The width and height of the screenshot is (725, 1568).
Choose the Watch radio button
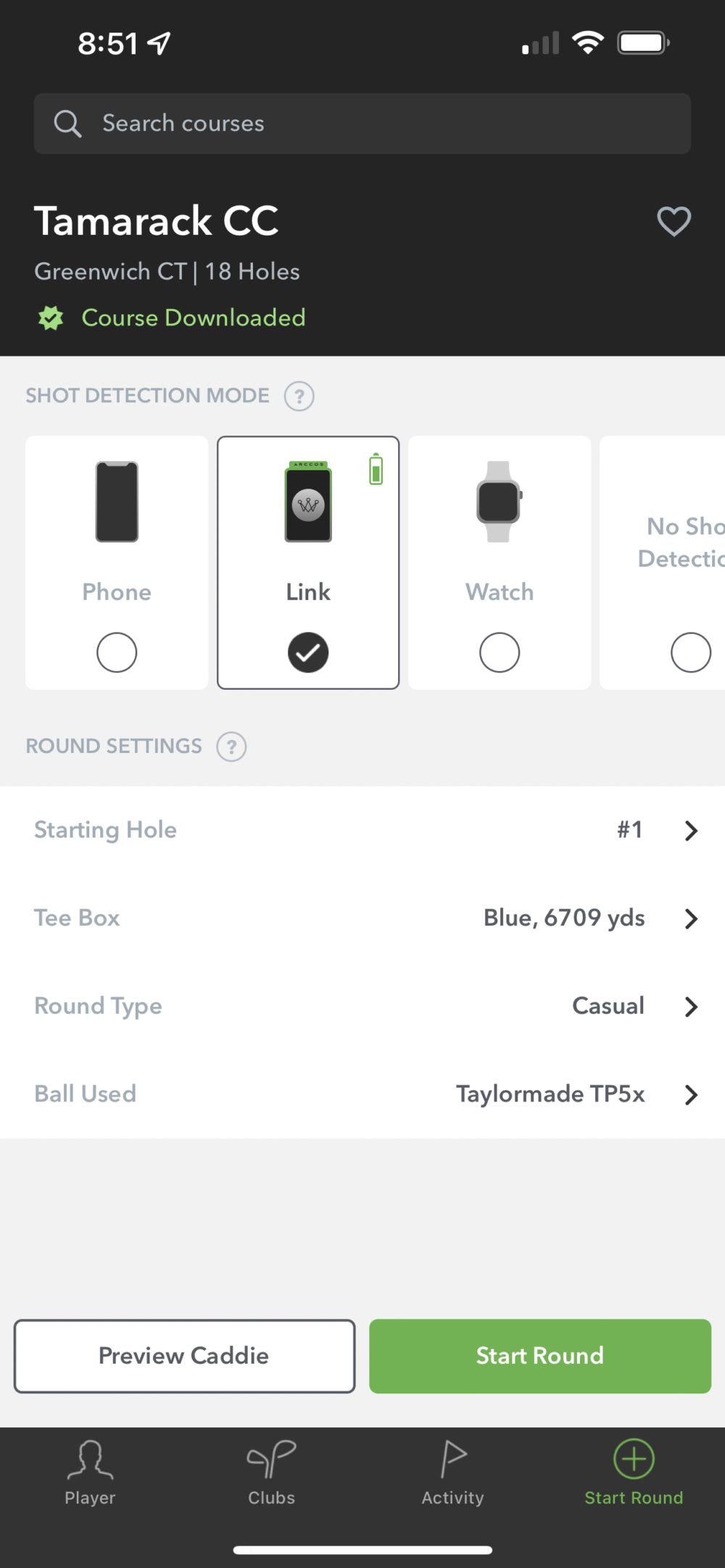point(500,652)
